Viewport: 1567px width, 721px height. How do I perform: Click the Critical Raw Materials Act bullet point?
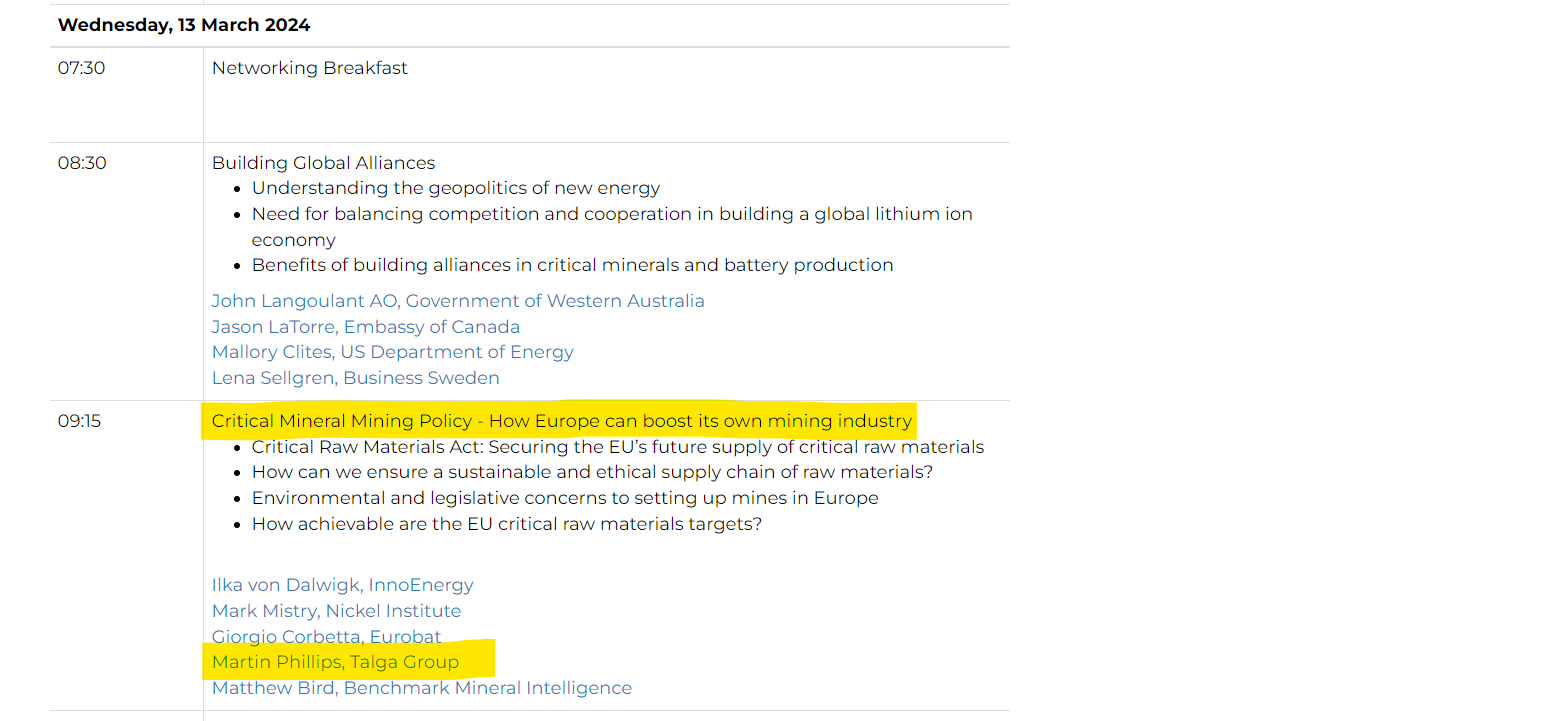[x=618, y=447]
